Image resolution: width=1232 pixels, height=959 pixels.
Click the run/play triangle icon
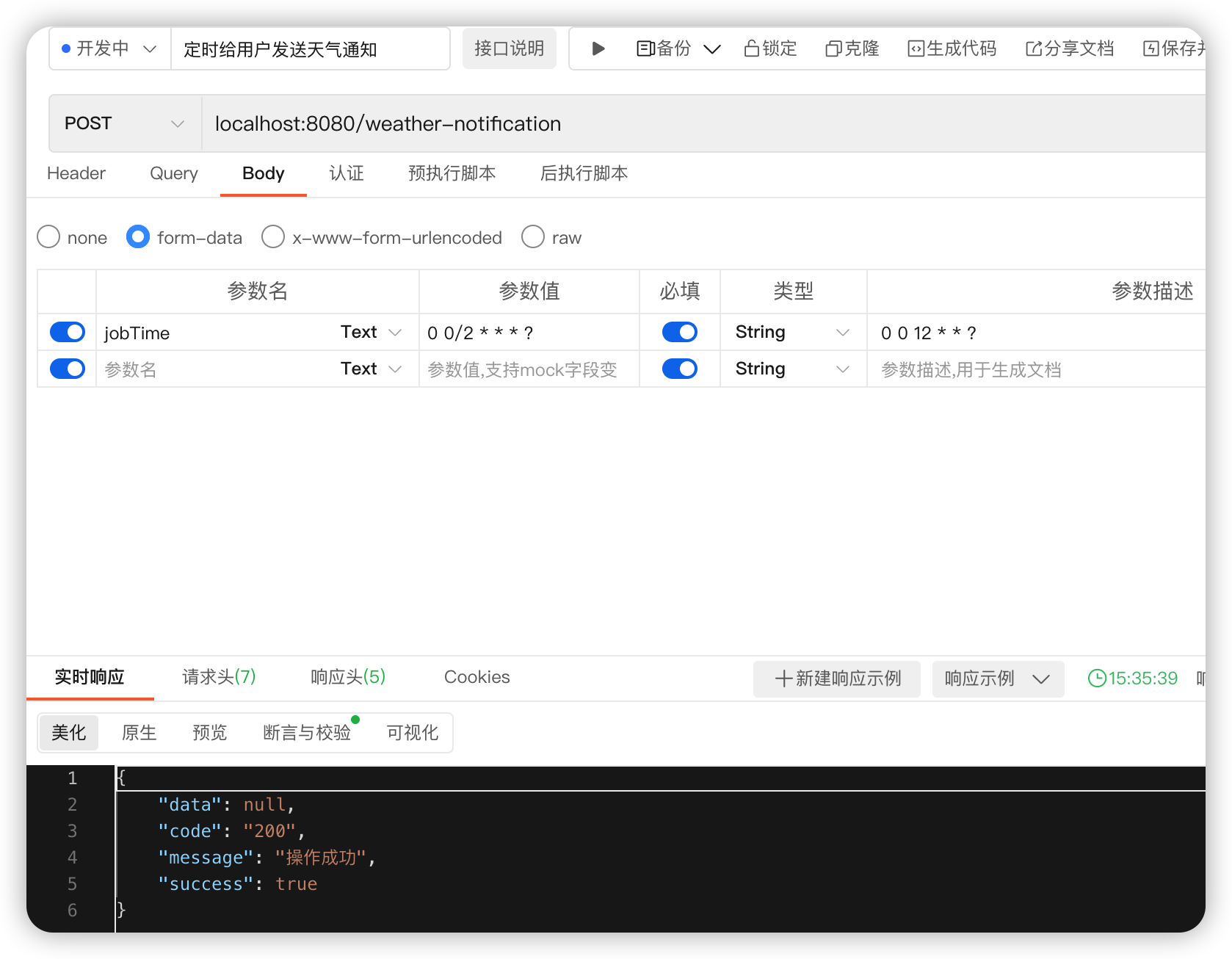coord(598,48)
